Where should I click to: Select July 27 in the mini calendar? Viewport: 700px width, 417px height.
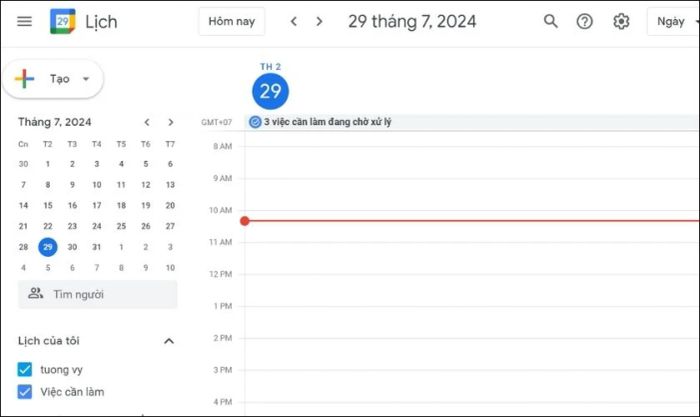[170, 226]
